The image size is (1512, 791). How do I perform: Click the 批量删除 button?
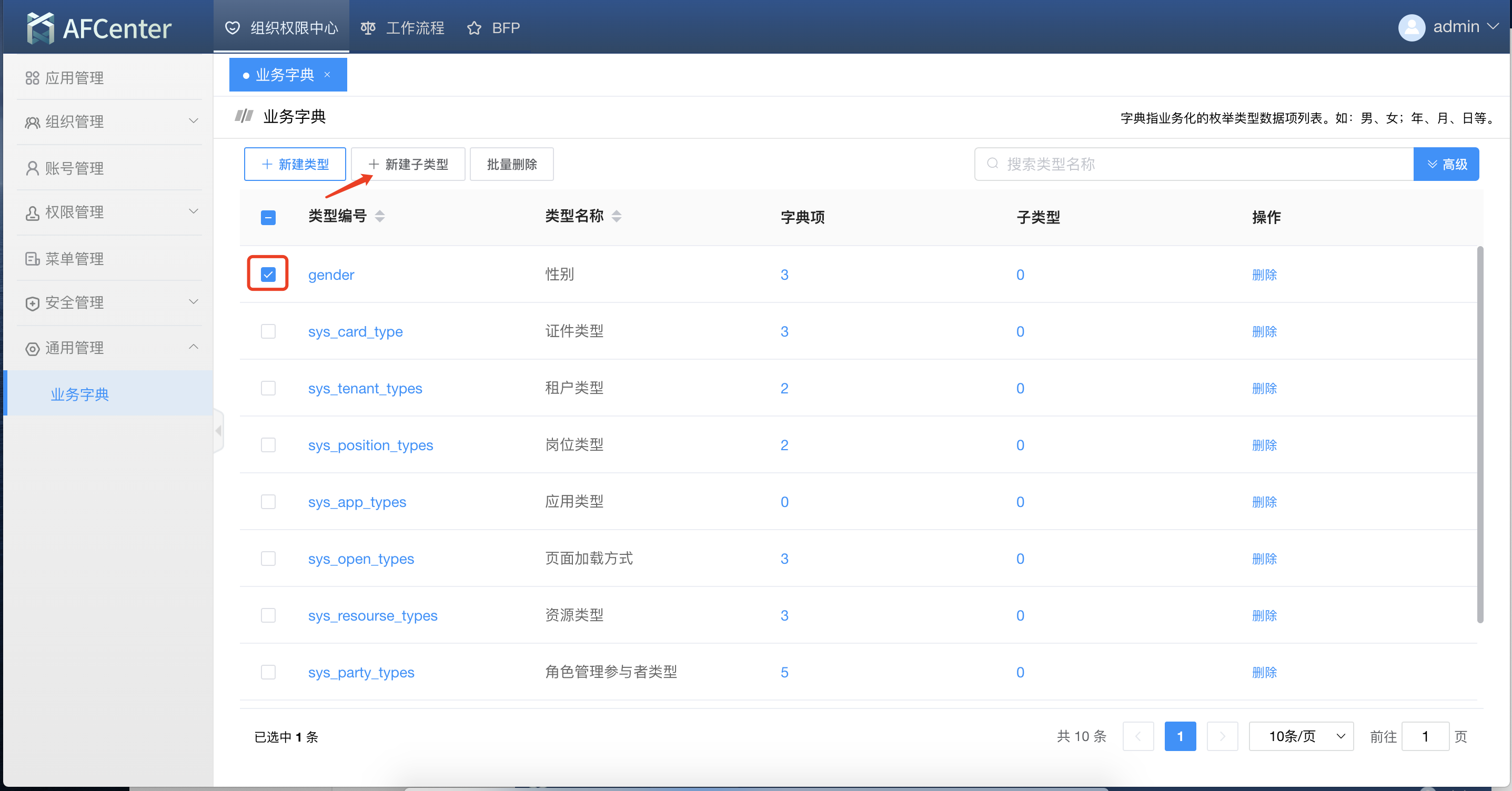click(x=512, y=164)
